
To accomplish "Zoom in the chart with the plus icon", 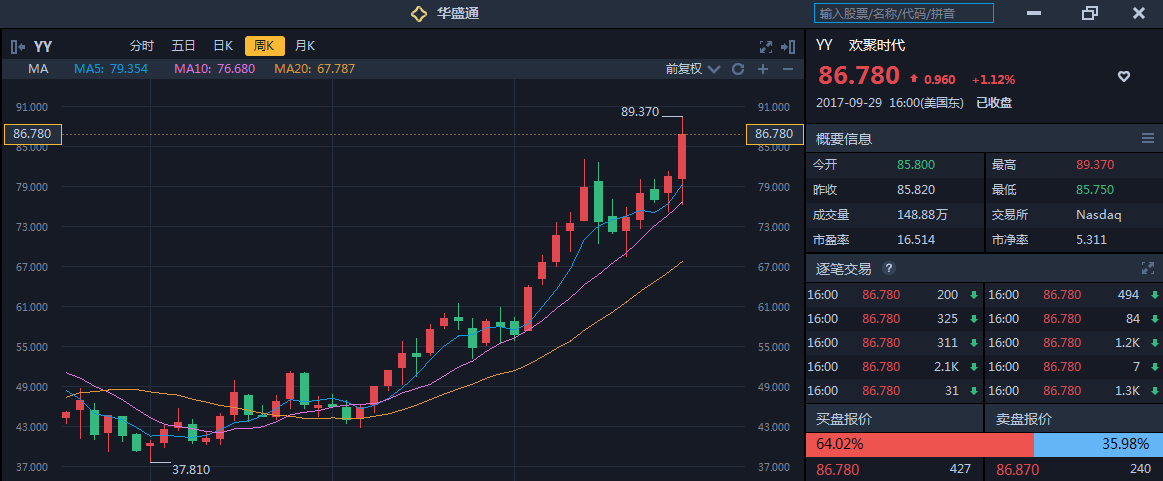I will click(x=763, y=69).
